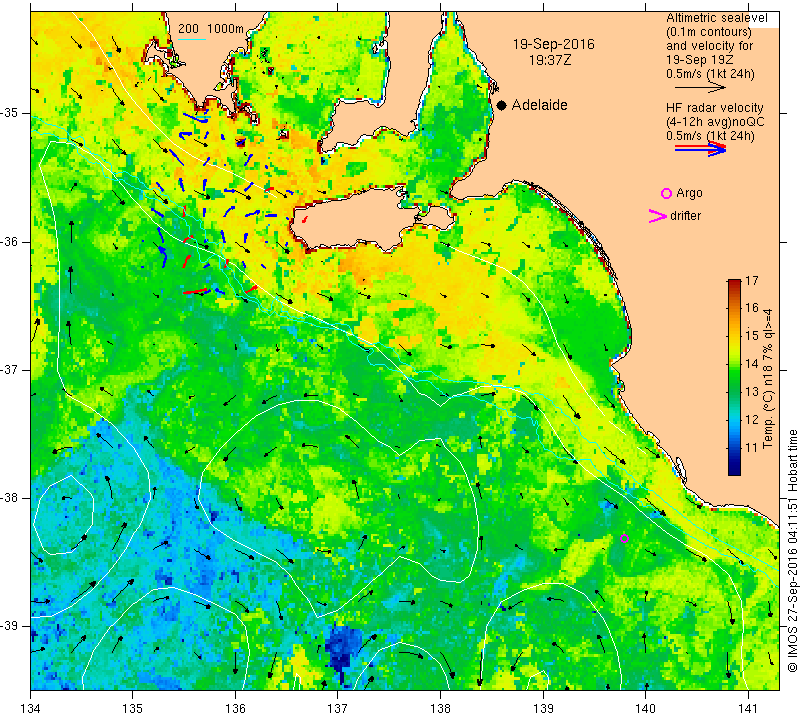
Task: Click the longitude axis label '134'
Action: [x=31, y=709]
